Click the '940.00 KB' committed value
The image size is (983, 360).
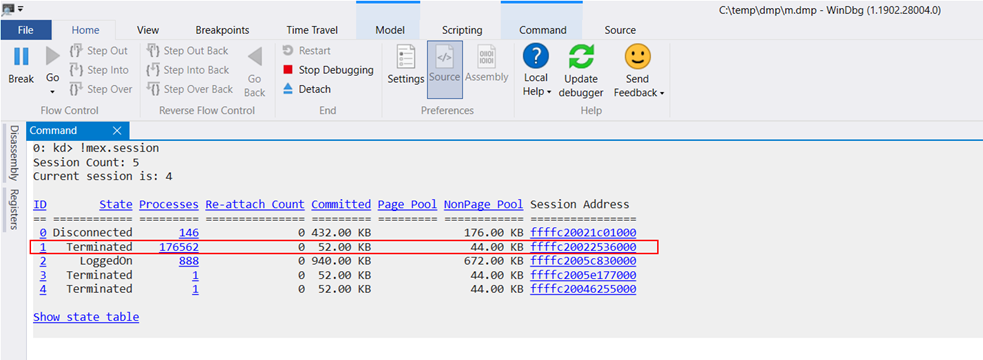pyautogui.click(x=341, y=261)
